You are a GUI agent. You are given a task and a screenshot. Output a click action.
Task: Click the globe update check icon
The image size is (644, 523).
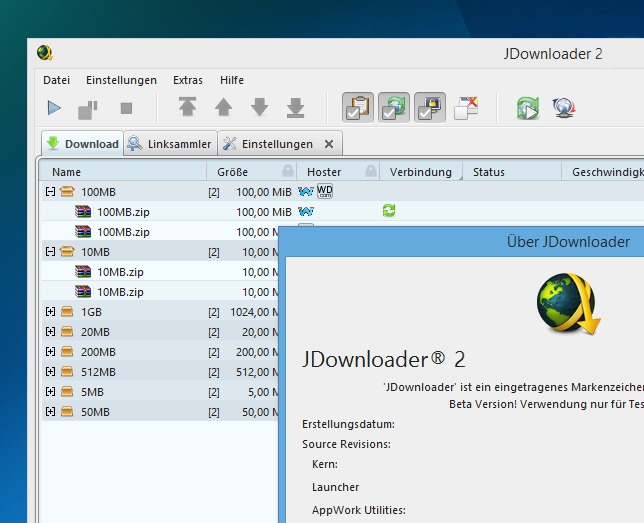564,108
